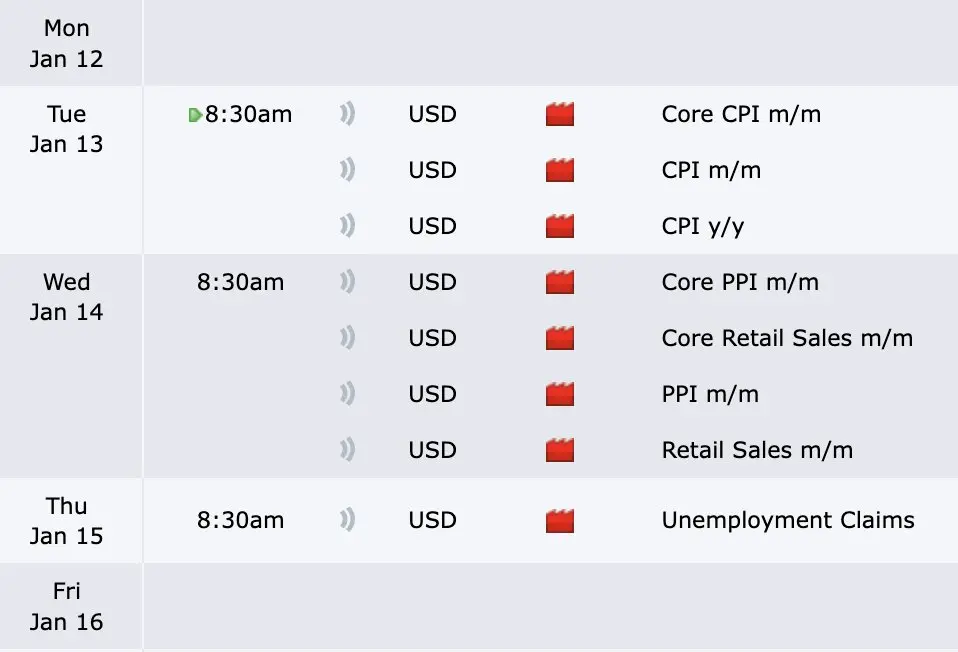Open the CPI y/y event link

pos(703,227)
